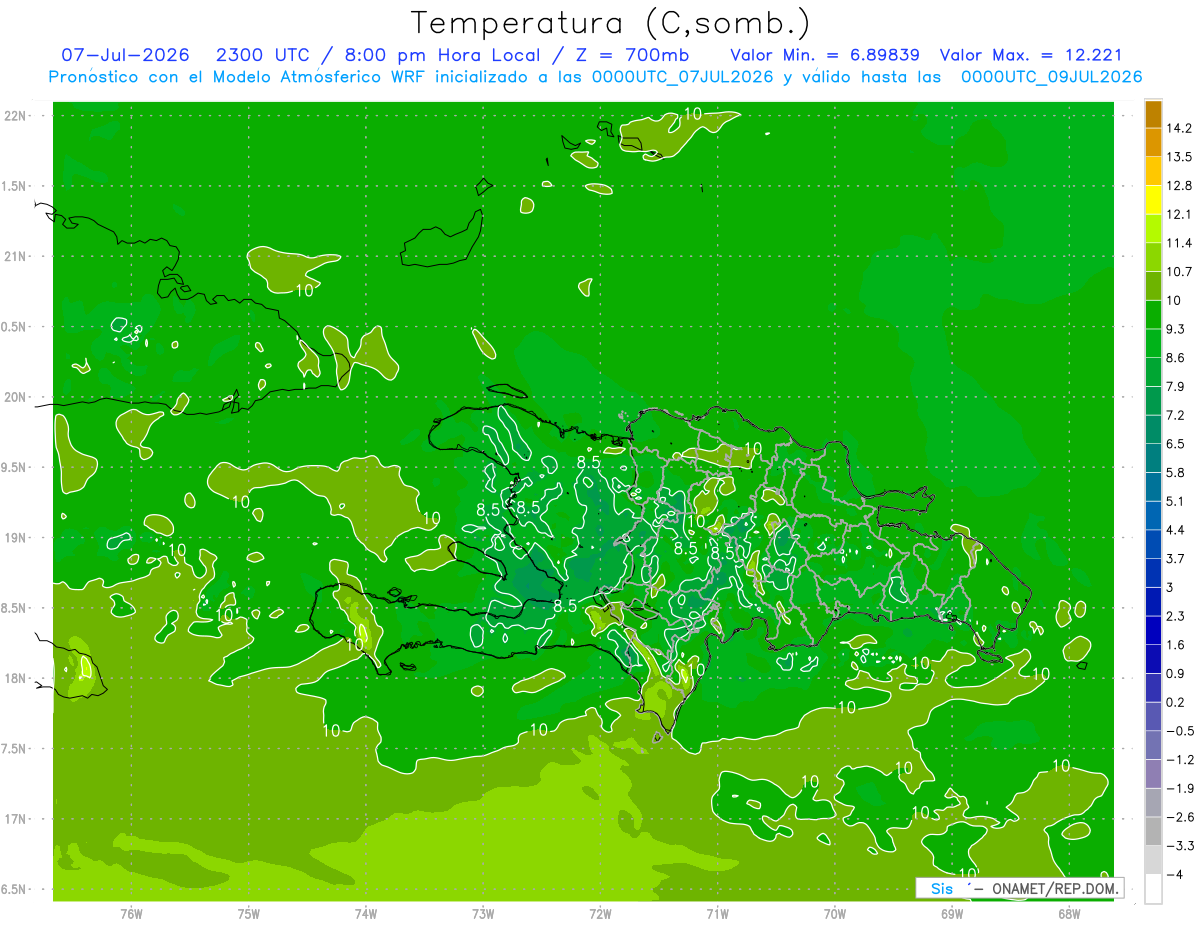The height and width of the screenshot is (927, 1200).
Task: Click the '72W' longitude axis label
Action: (x=600, y=914)
